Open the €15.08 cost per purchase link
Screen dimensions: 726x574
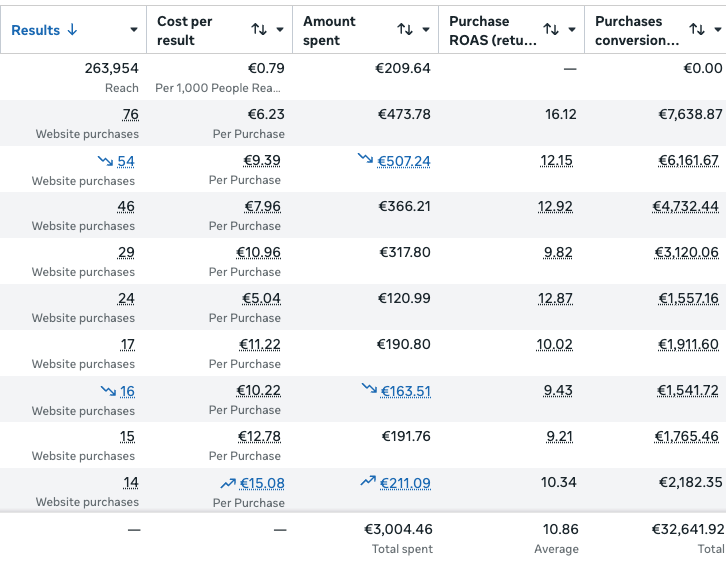(x=262, y=483)
